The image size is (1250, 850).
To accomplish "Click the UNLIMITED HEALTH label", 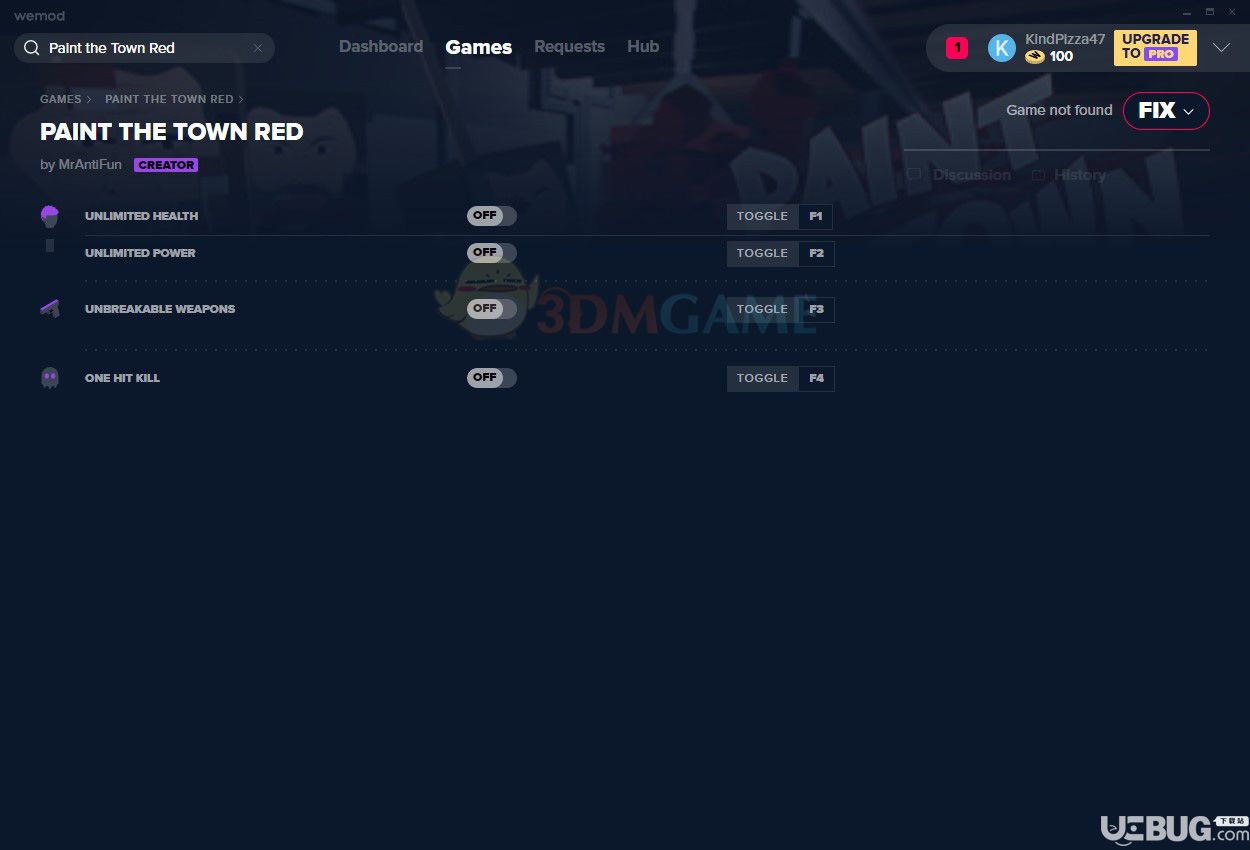I will (x=141, y=216).
